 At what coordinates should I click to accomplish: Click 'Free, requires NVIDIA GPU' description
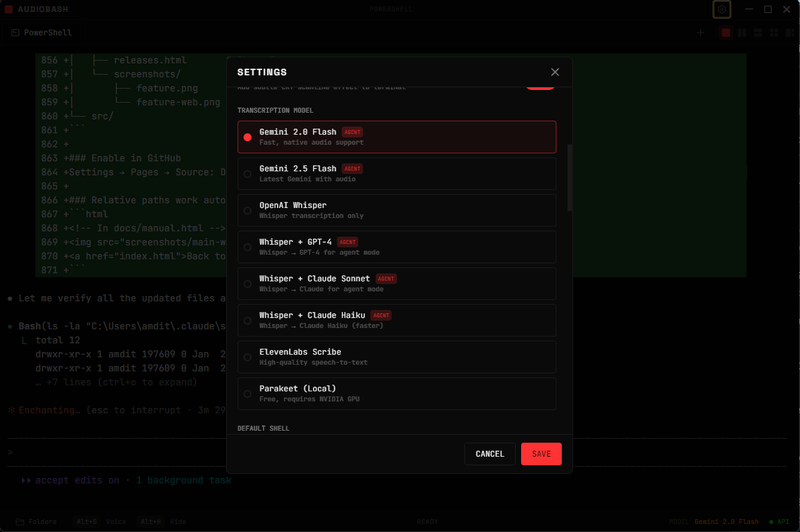click(x=309, y=399)
